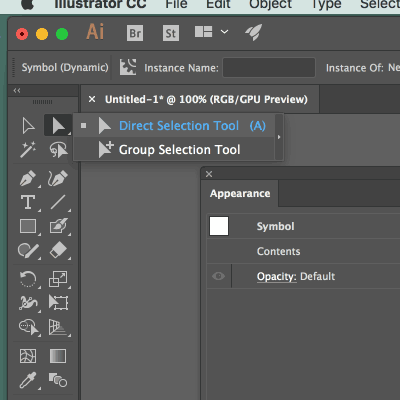The height and width of the screenshot is (400, 400).
Task: Select the Eyedropper tool
Action: point(28,380)
